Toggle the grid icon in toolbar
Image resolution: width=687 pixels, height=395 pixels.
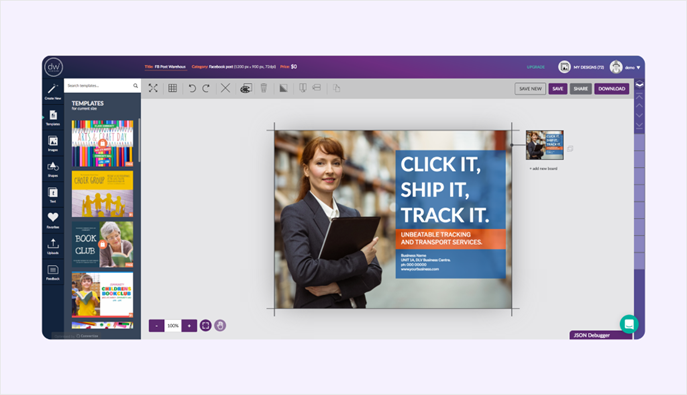[173, 88]
